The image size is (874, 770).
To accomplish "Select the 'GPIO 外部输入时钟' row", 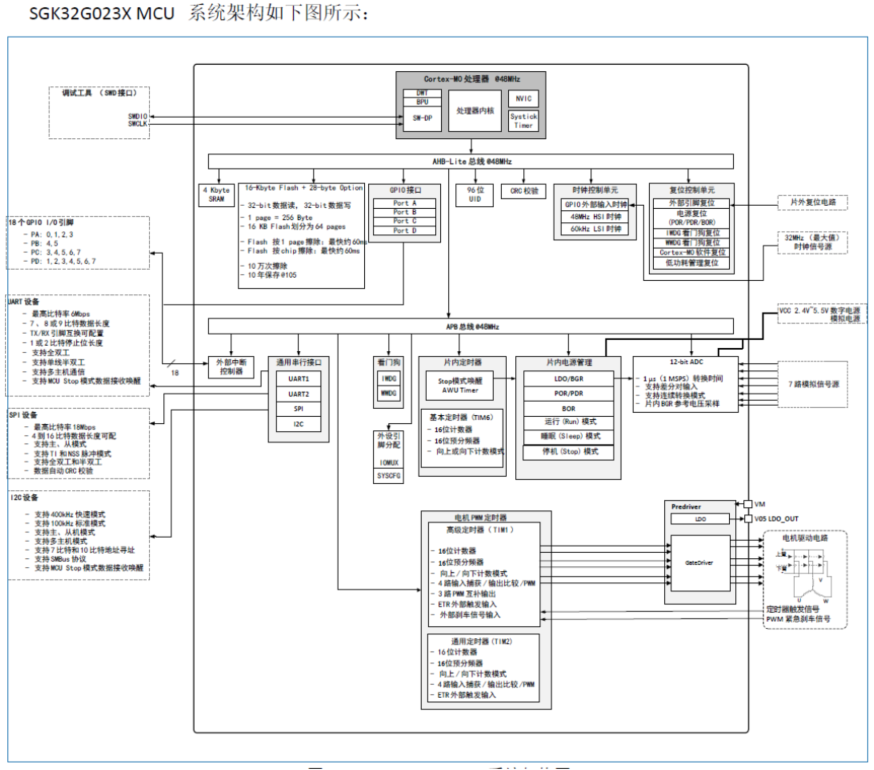I will pyautogui.click(x=595, y=205).
